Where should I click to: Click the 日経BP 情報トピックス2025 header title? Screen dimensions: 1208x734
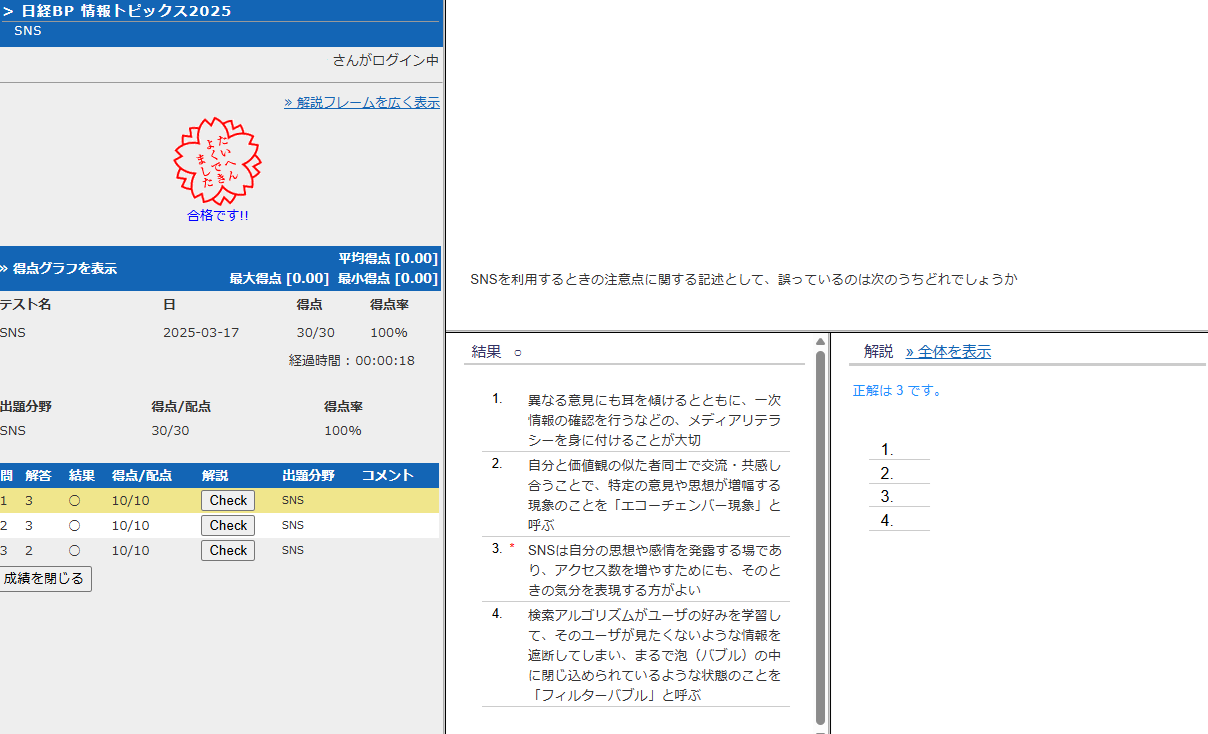pyautogui.click(x=126, y=11)
